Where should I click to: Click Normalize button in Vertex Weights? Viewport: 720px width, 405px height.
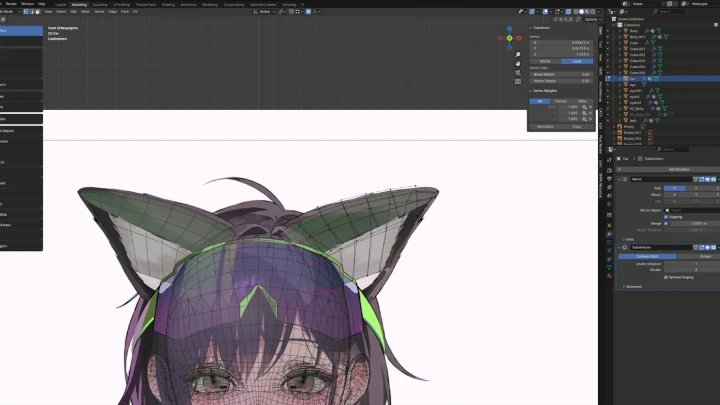[x=545, y=127]
